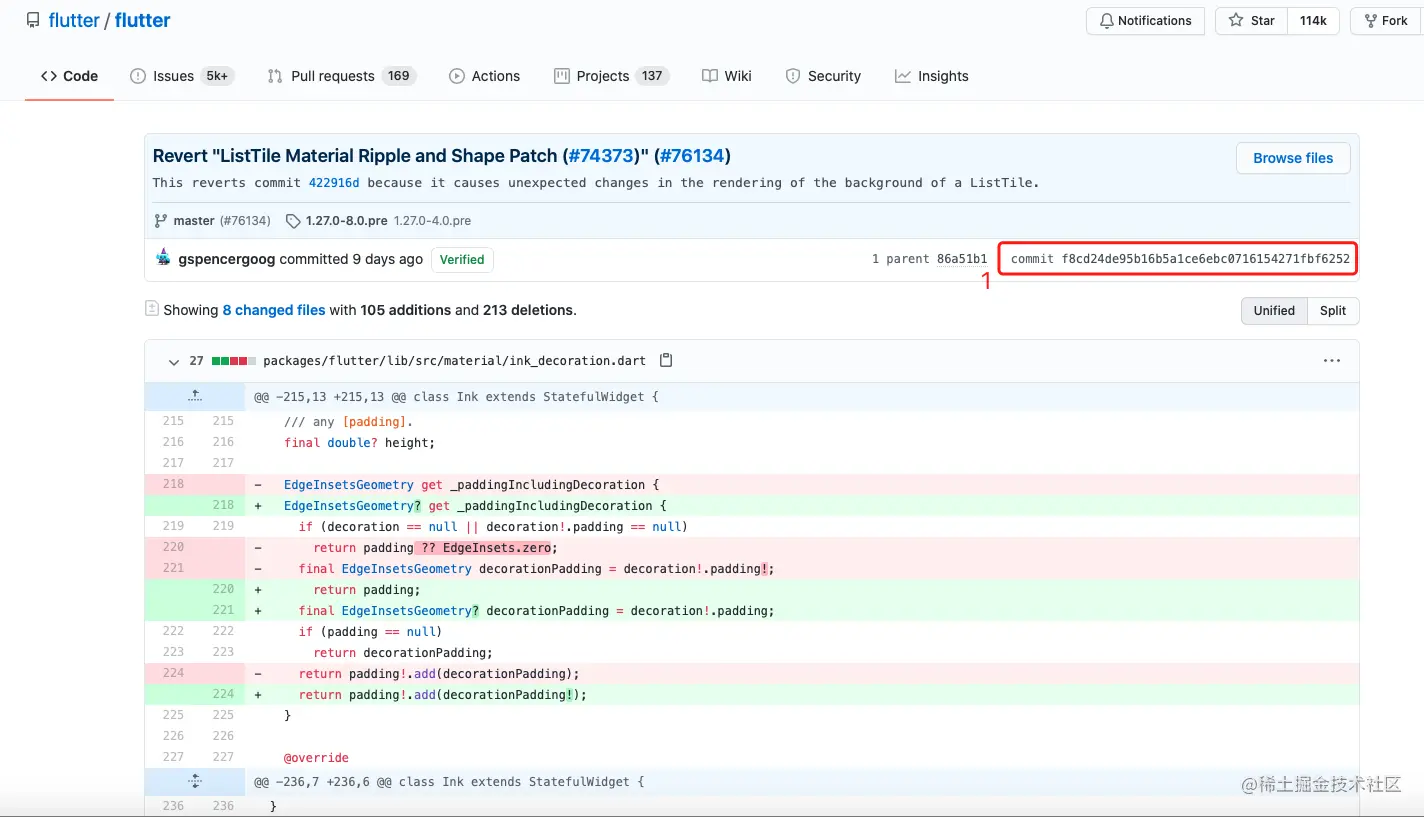Click deleted line number 224

(173, 673)
